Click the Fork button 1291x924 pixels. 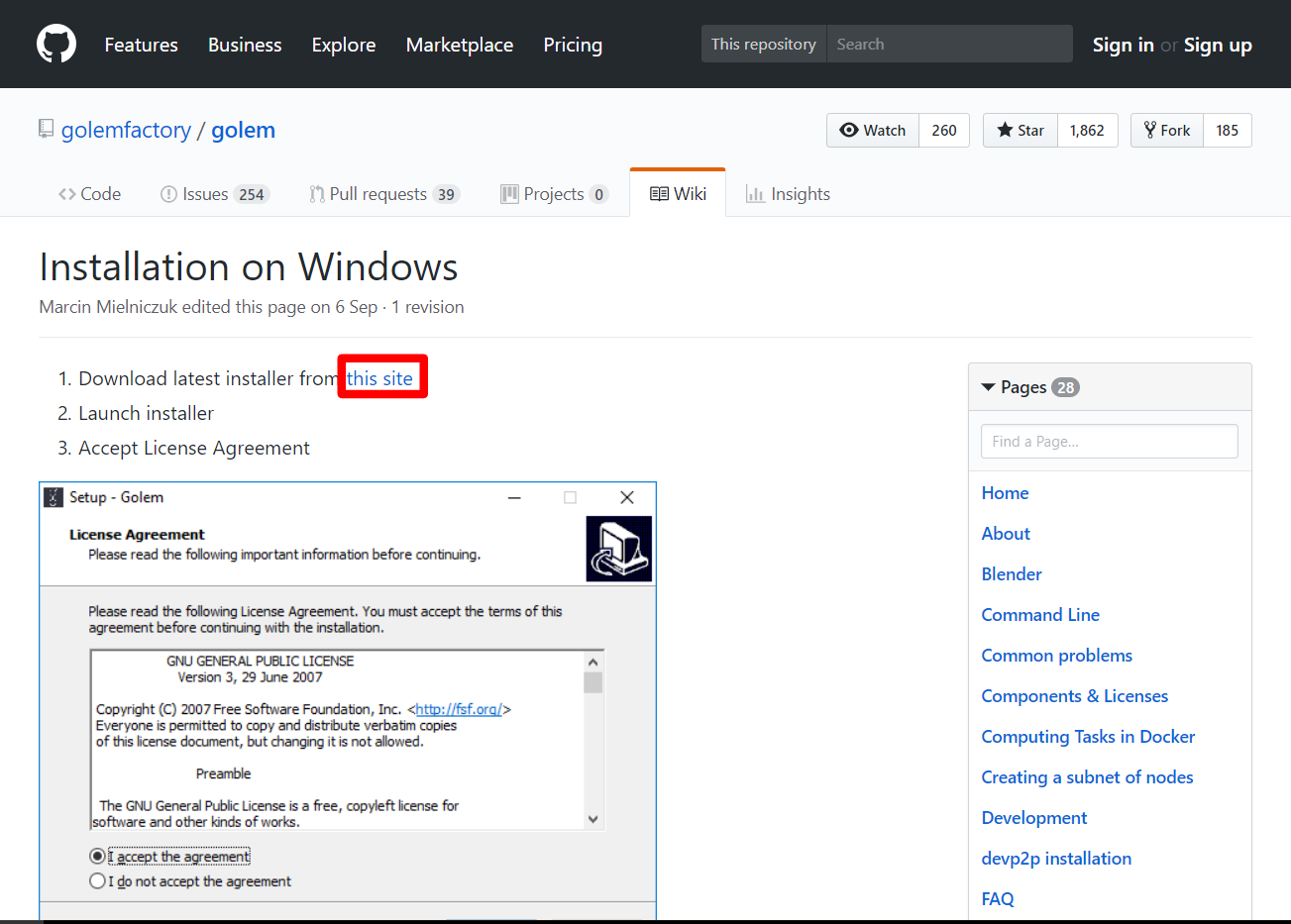[1167, 130]
